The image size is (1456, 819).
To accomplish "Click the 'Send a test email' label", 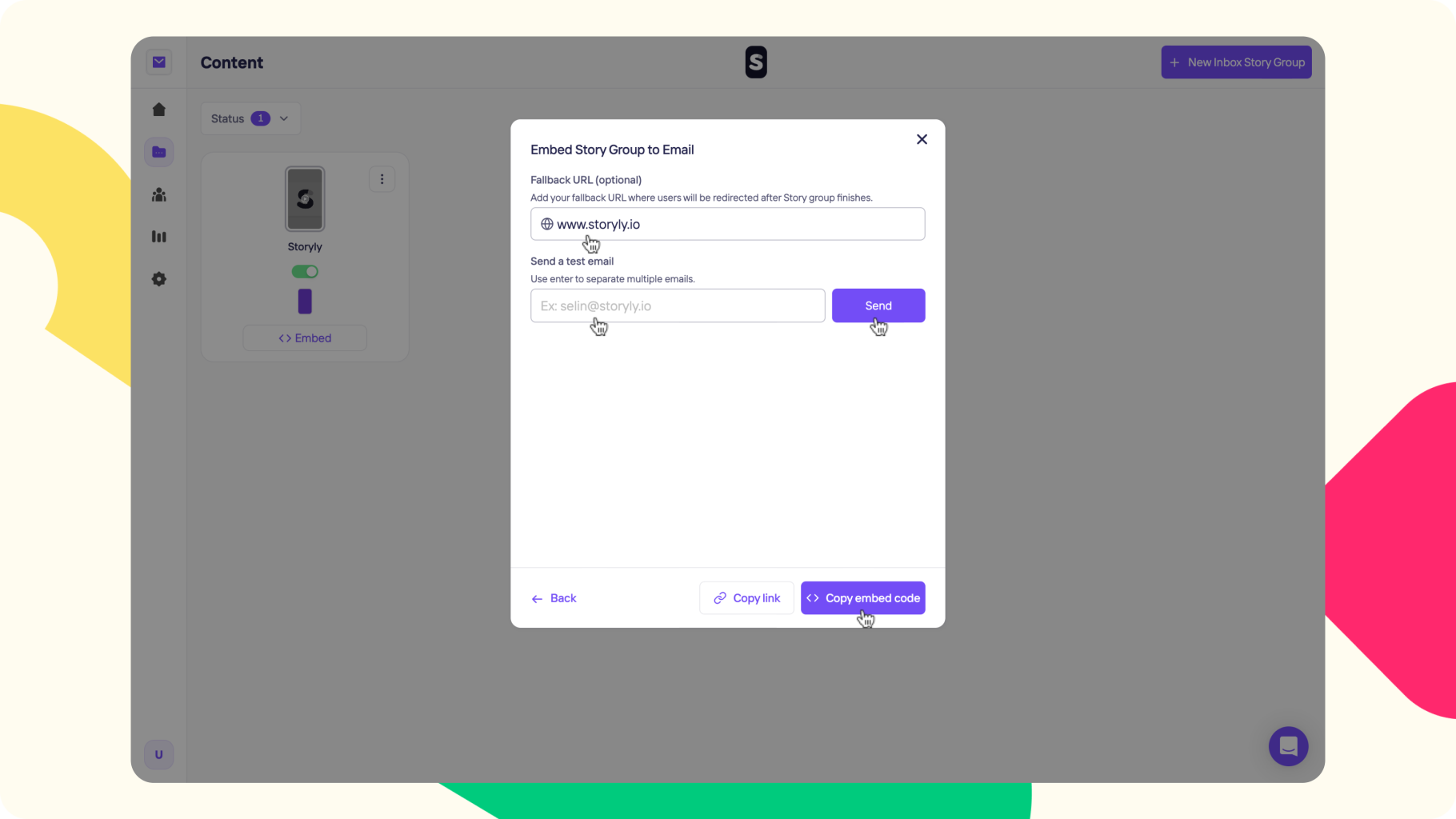I will pos(572,262).
